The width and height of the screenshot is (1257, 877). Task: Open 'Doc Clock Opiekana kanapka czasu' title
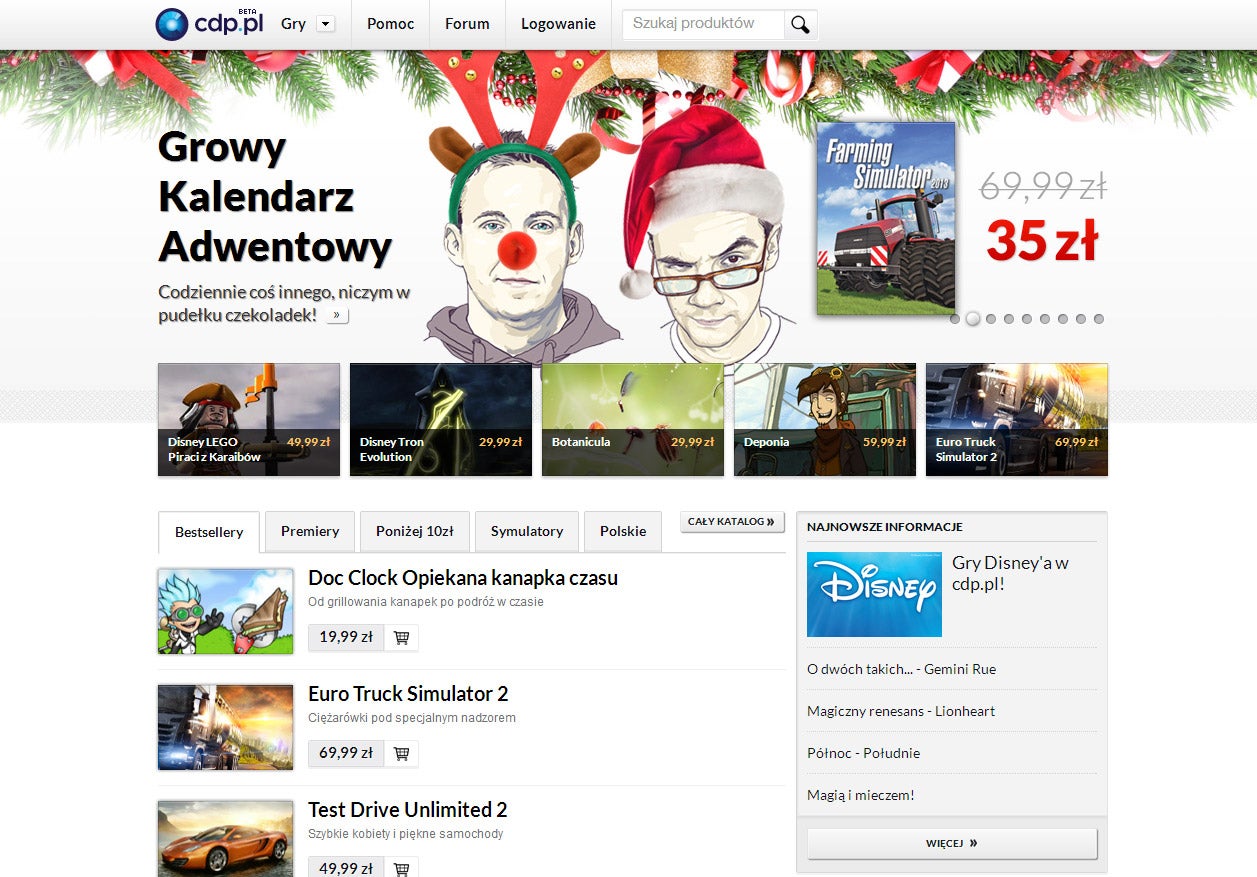[x=463, y=578]
